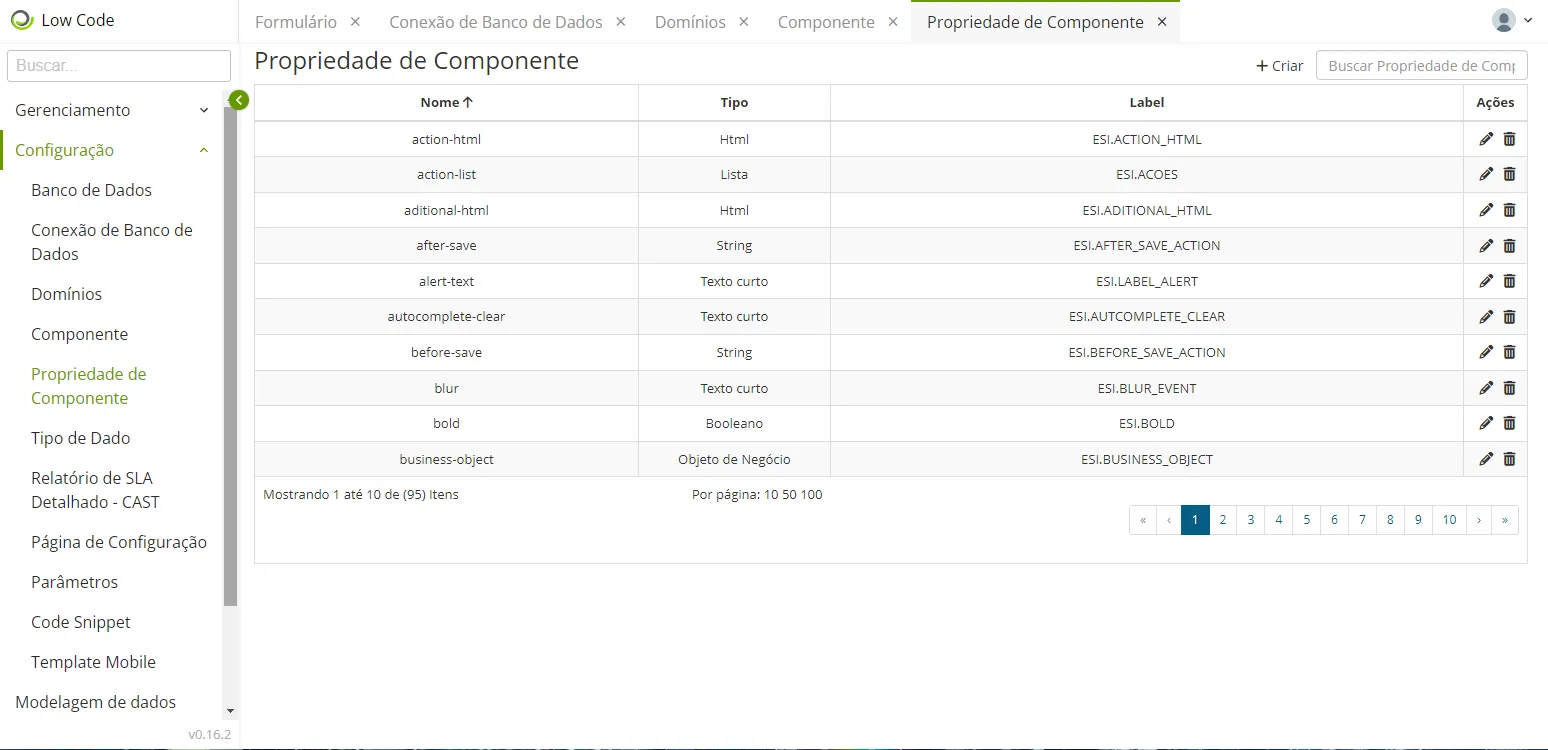Go to page 2 of results
This screenshot has height=750, width=1548.
click(1223, 520)
